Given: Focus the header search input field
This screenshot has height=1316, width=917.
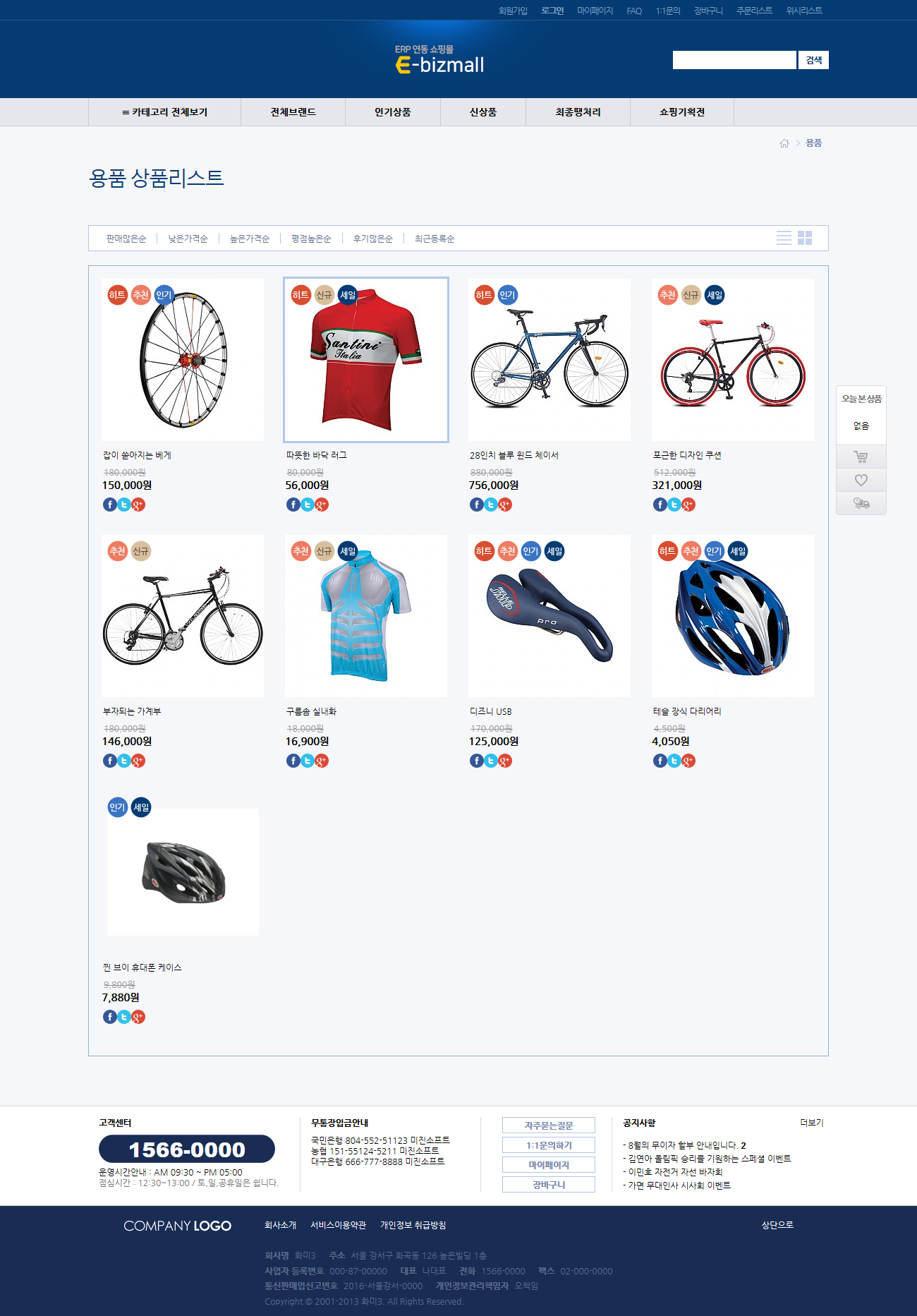Looking at the screenshot, I should tap(734, 60).
